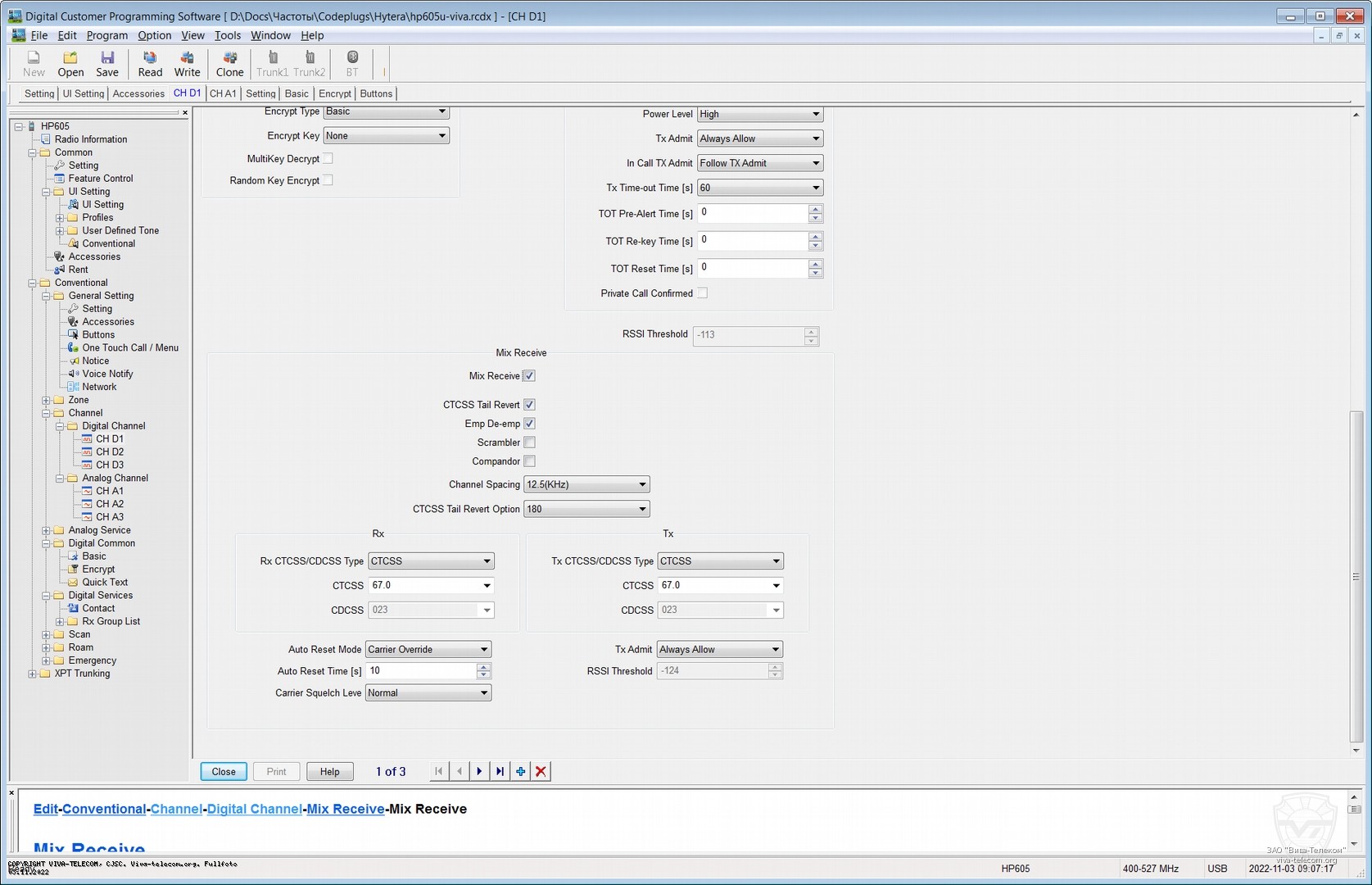The width and height of the screenshot is (1372, 885).
Task: Open the Program menu
Action: tap(107, 35)
